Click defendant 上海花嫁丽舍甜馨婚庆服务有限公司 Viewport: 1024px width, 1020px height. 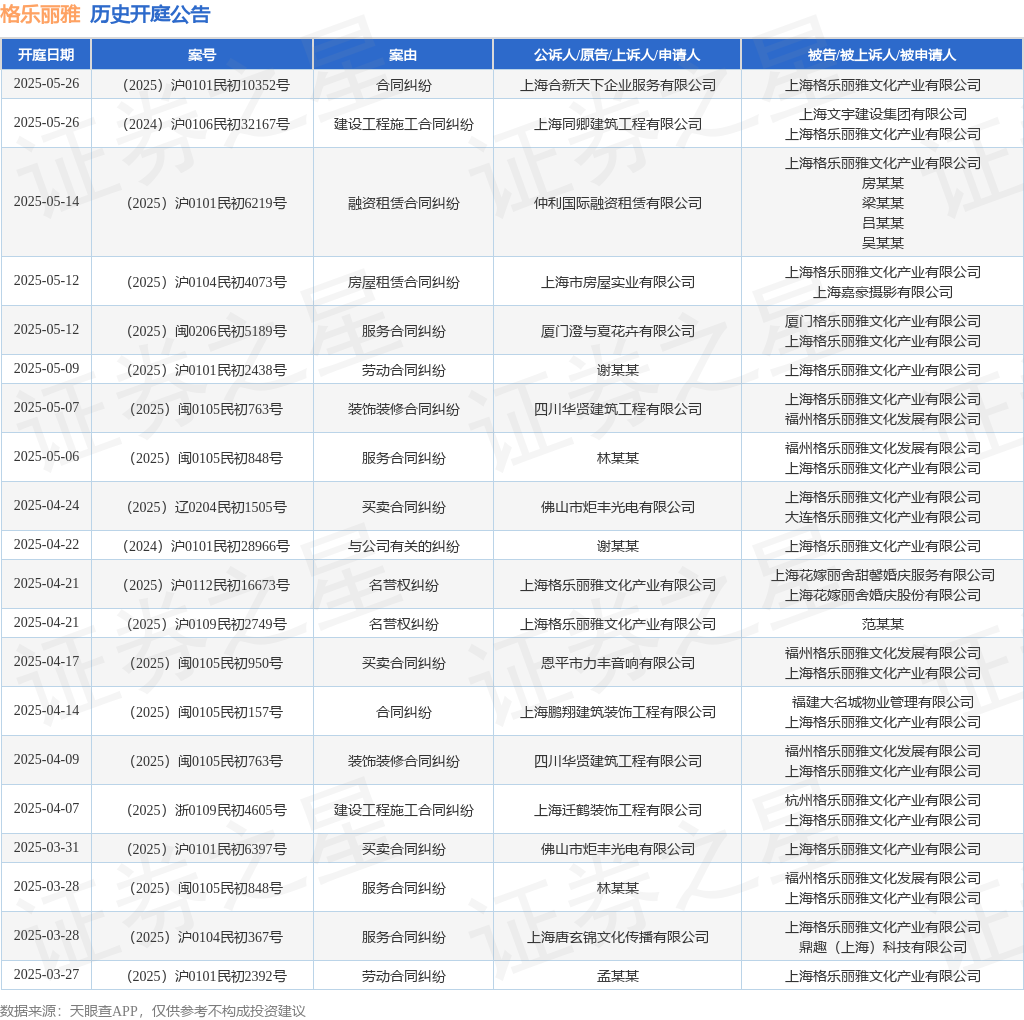tap(883, 575)
